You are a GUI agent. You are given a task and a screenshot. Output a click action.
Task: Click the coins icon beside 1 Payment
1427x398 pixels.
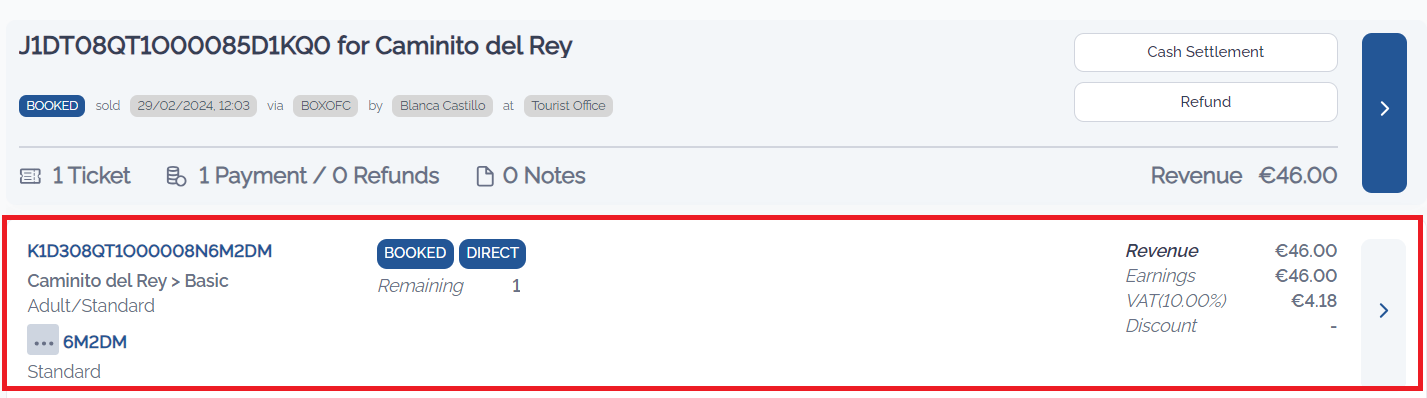[x=176, y=176]
